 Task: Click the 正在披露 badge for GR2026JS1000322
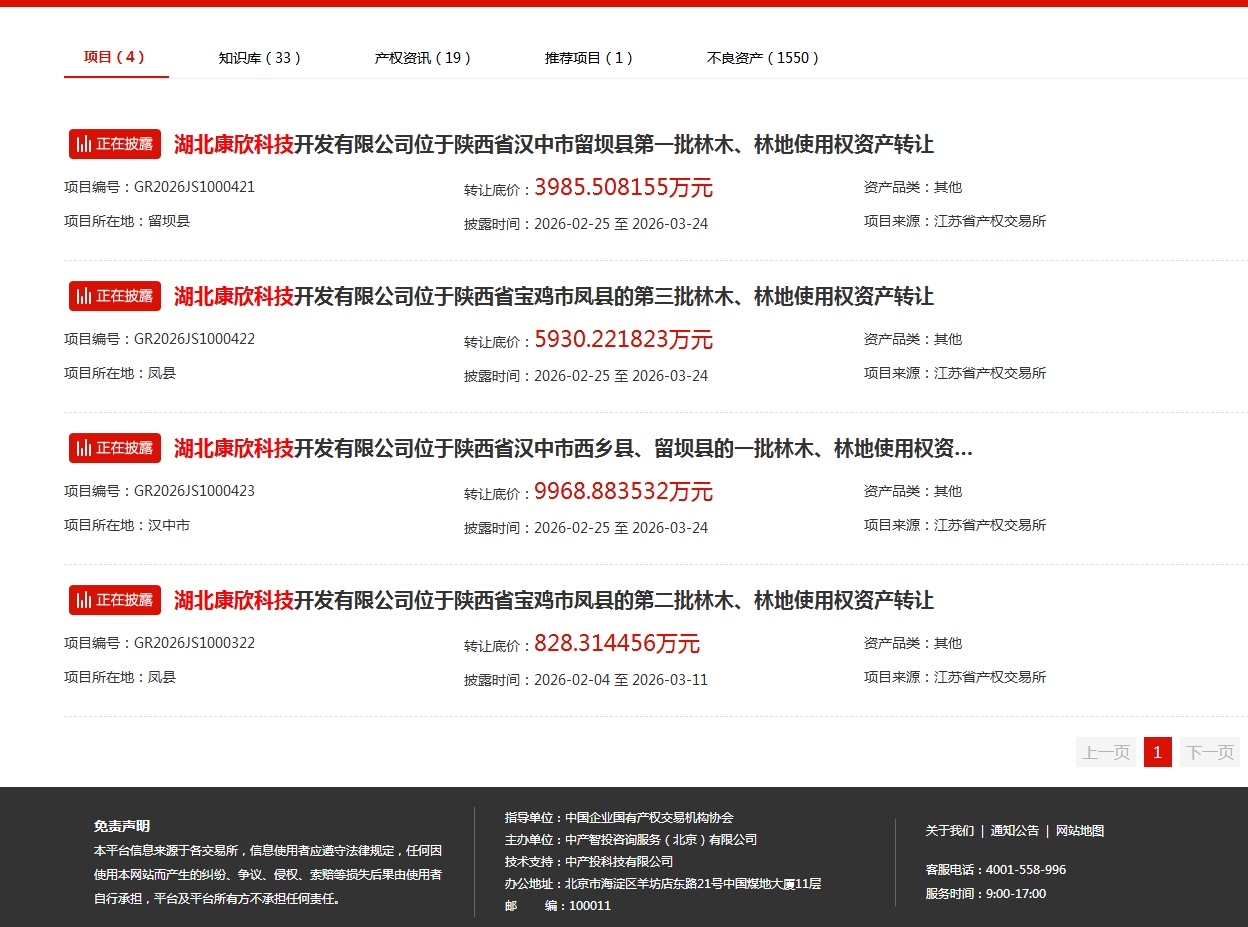pyautogui.click(x=114, y=600)
